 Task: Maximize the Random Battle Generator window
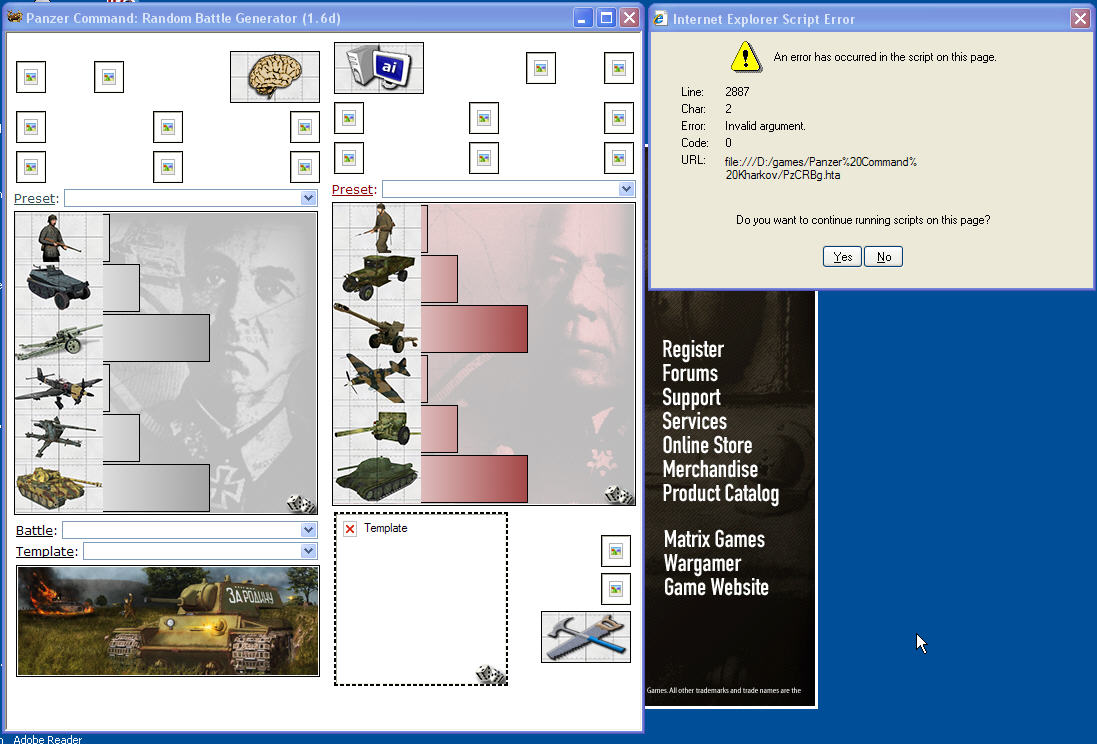point(606,17)
